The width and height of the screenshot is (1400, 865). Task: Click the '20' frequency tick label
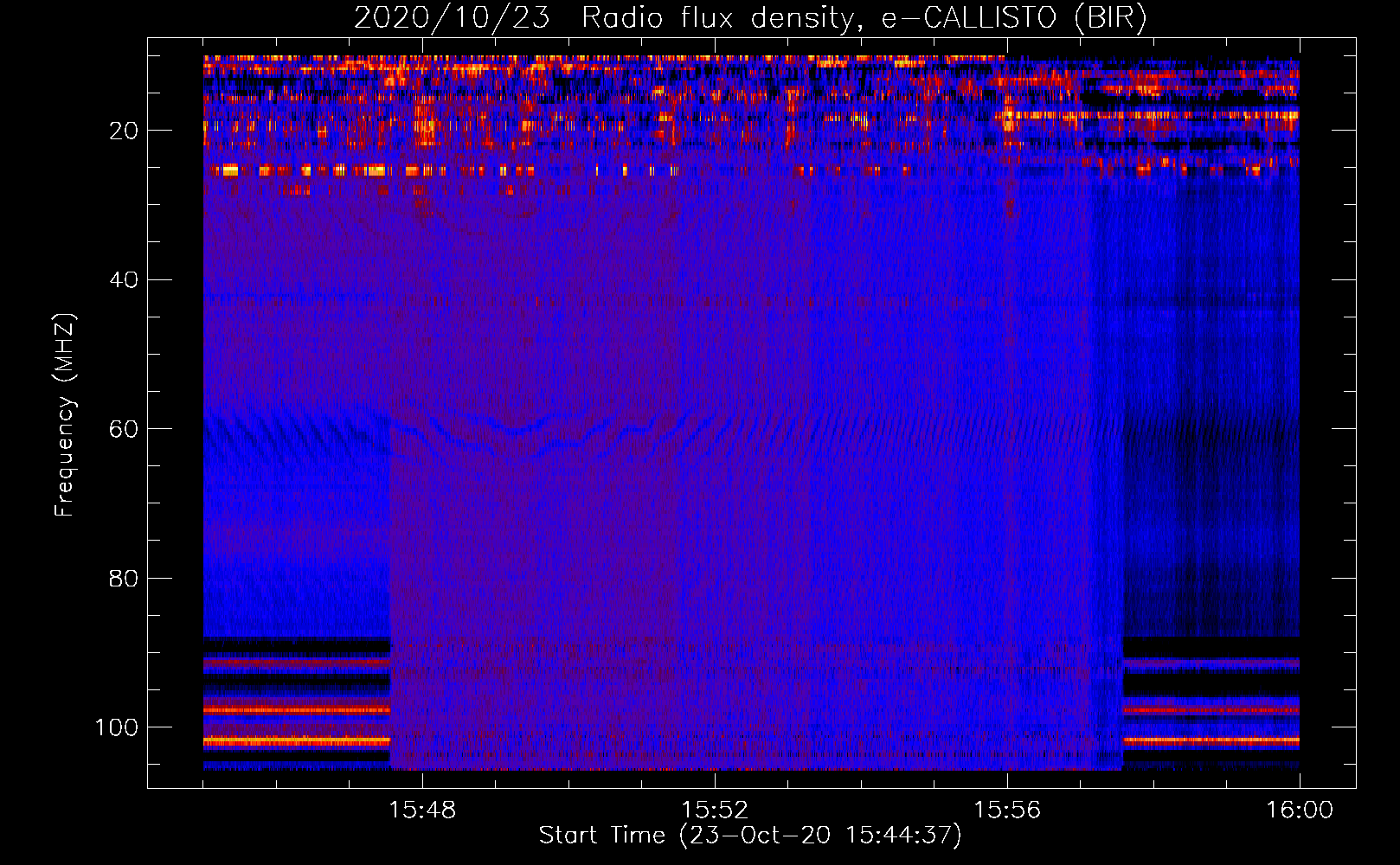tap(124, 131)
